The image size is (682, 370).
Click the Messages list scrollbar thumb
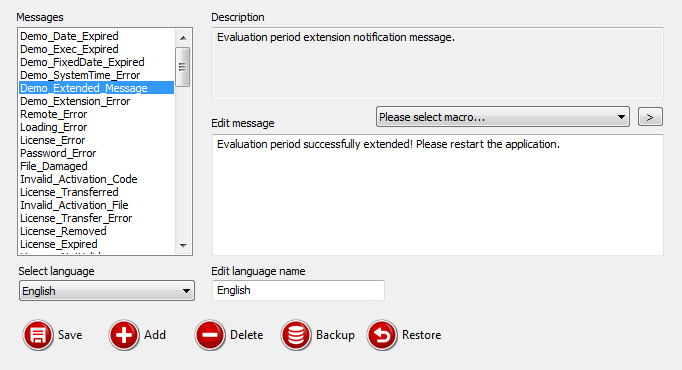tap(183, 67)
